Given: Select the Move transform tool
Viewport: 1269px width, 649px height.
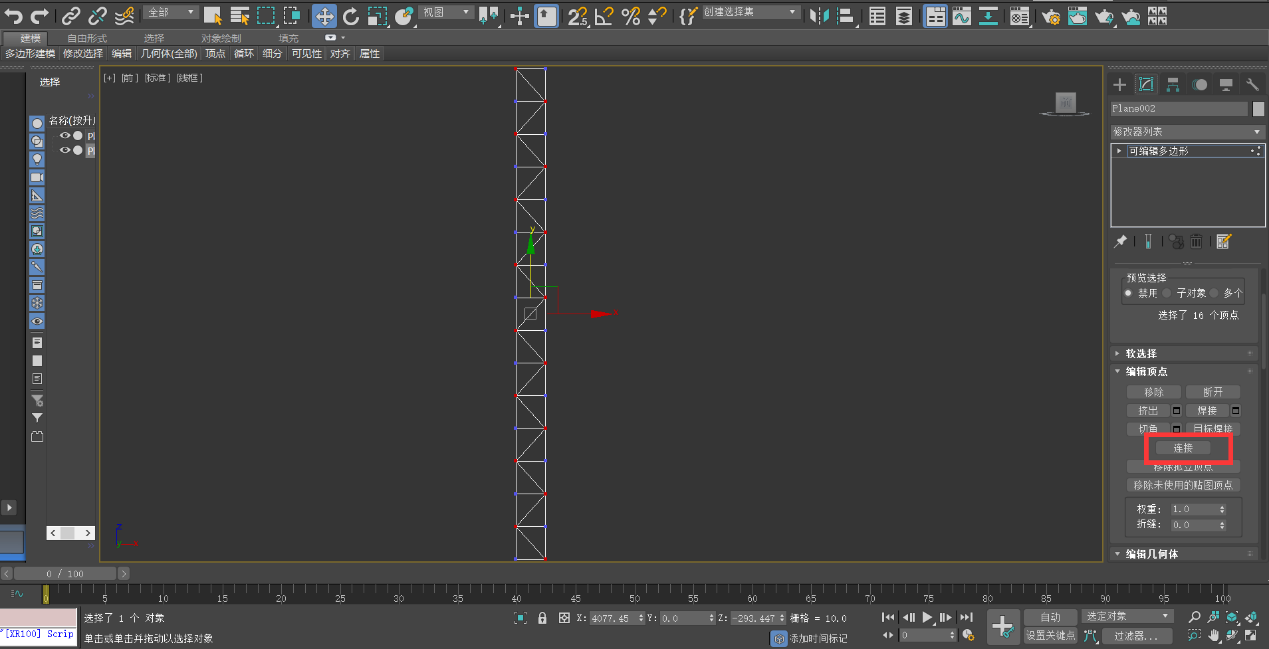Looking at the screenshot, I should point(324,16).
